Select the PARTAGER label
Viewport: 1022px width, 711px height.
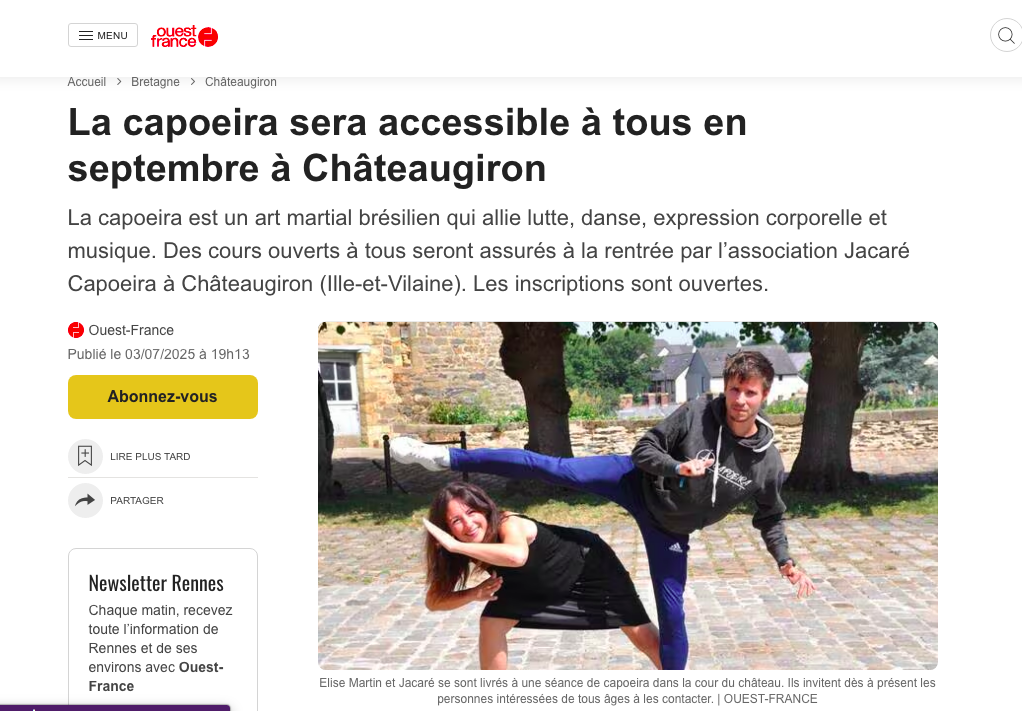click(137, 501)
